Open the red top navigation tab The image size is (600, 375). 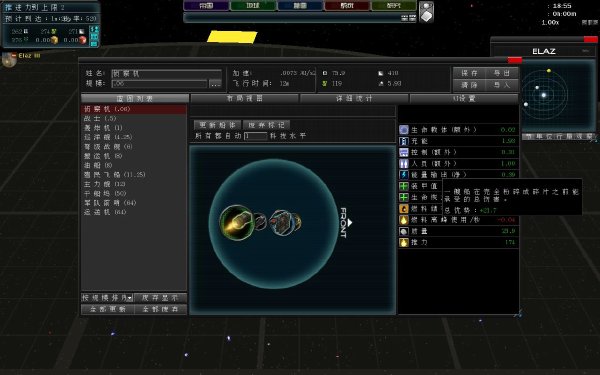(347, 6)
